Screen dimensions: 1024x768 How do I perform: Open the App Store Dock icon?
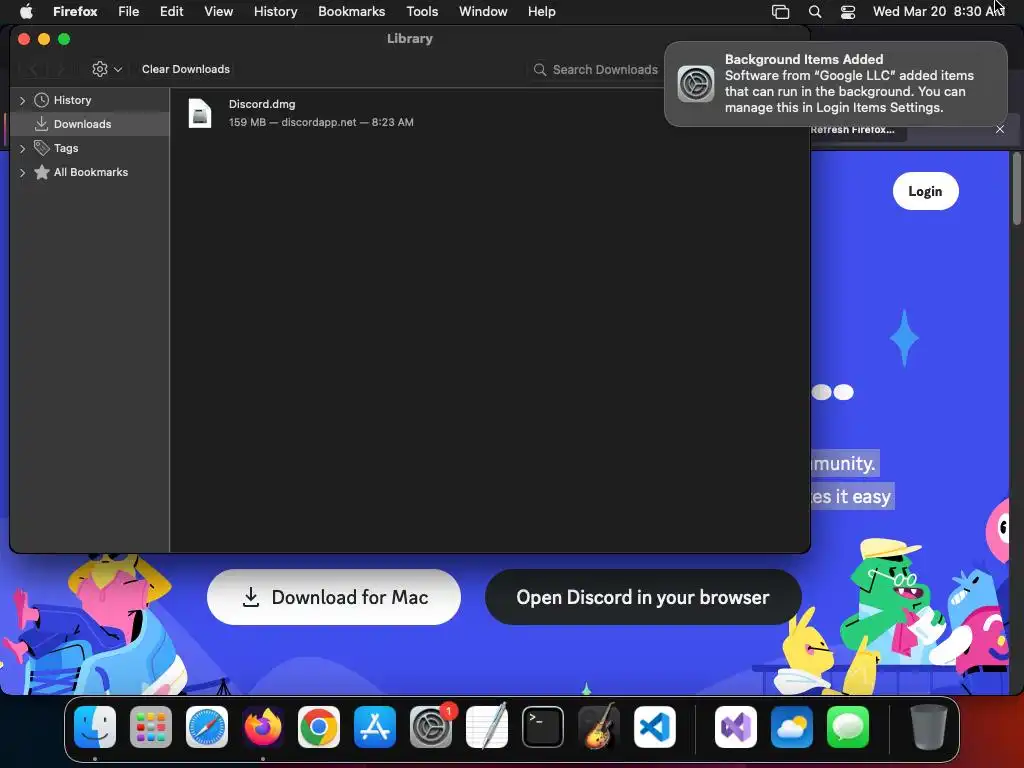375,727
